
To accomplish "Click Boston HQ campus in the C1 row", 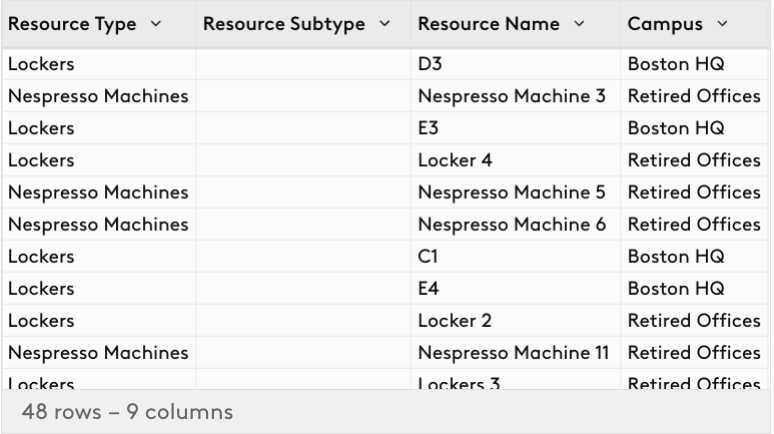I will click(676, 256).
